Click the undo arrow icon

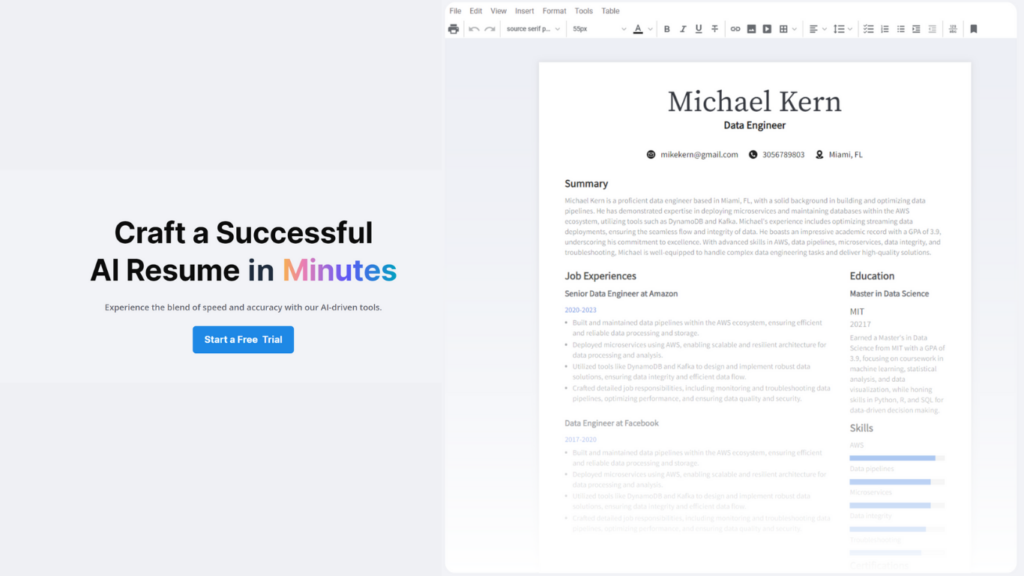[474, 29]
